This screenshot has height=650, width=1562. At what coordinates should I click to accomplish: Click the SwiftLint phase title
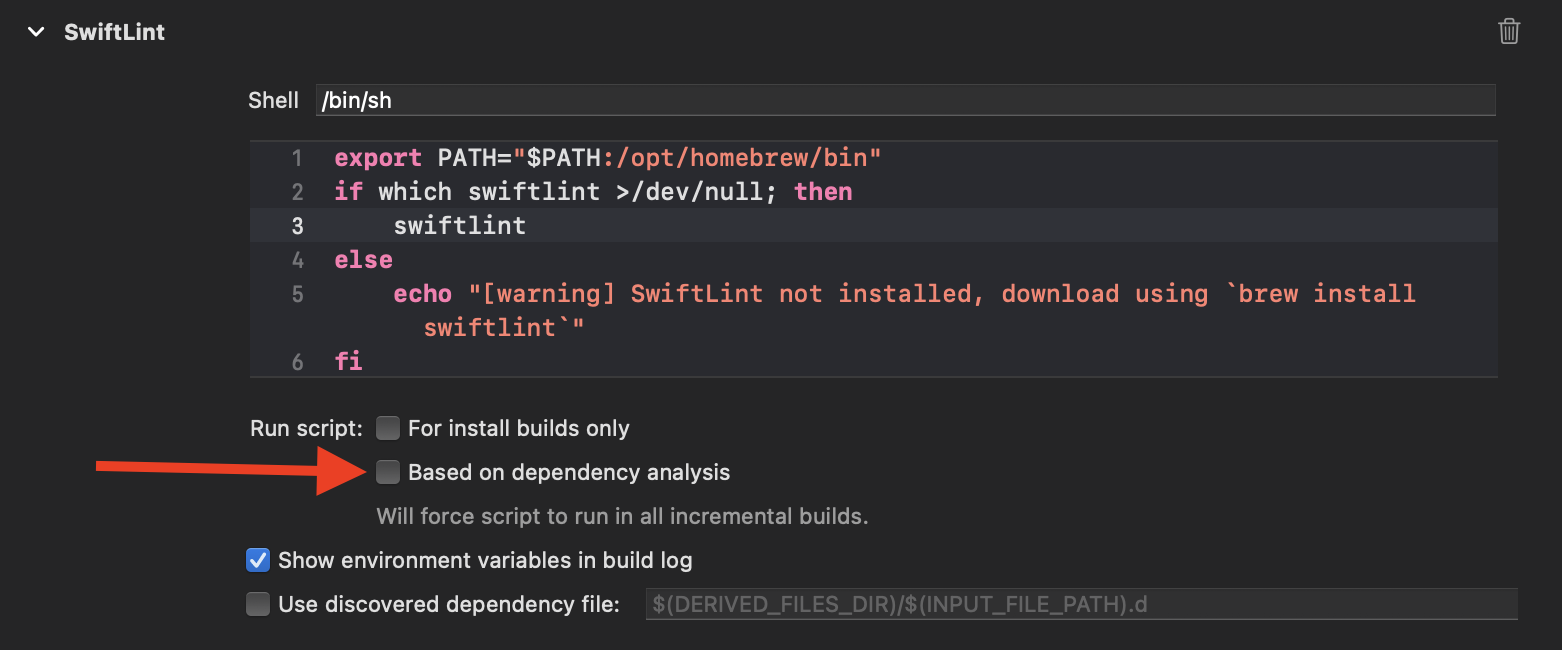[114, 32]
